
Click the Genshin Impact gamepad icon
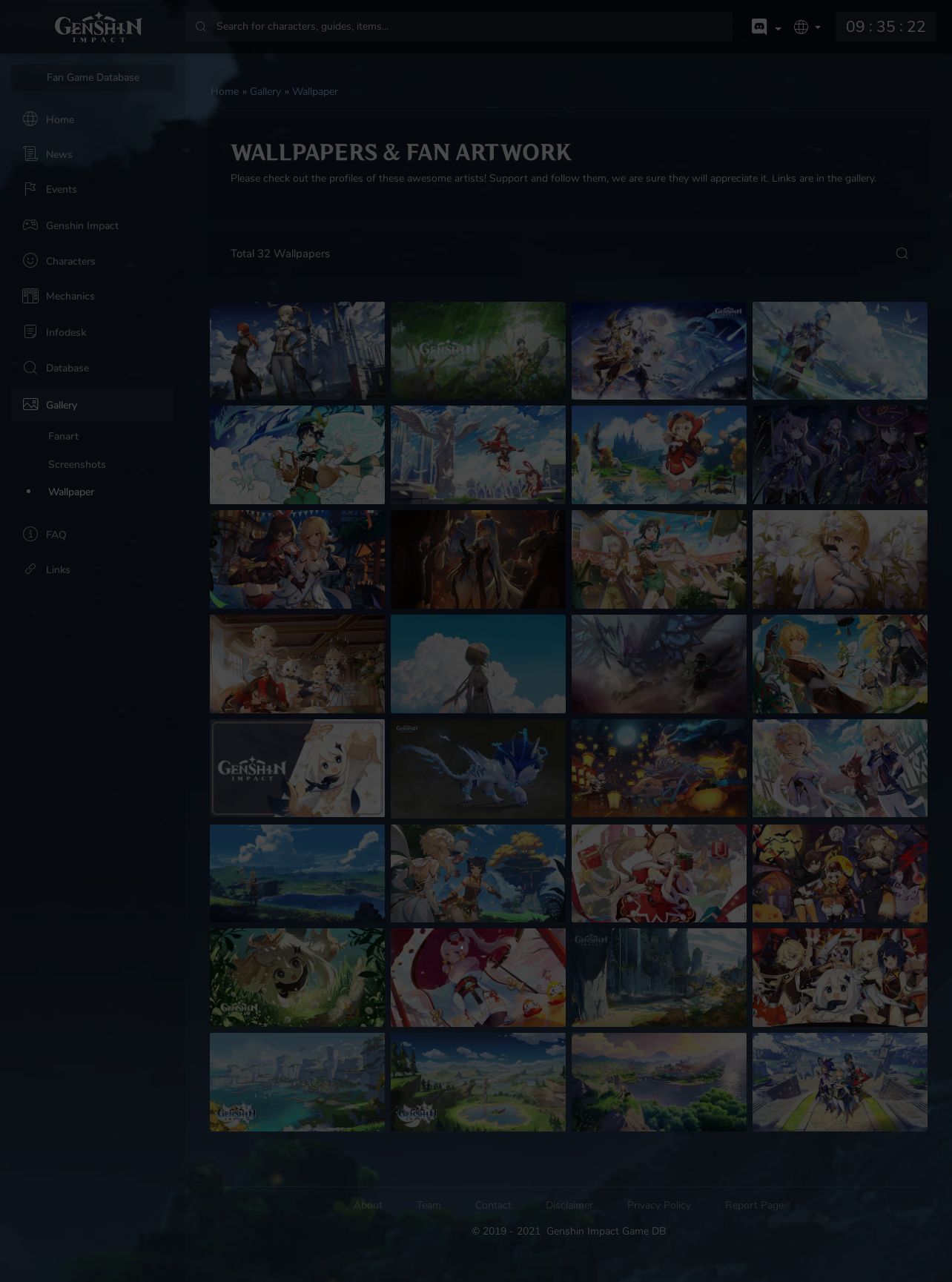click(30, 225)
